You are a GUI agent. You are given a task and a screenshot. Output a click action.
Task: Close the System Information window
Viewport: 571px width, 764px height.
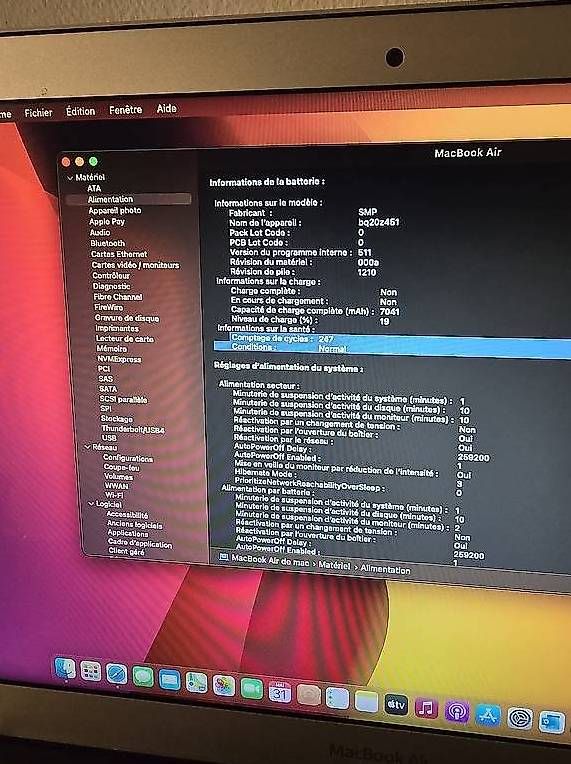coord(66,162)
